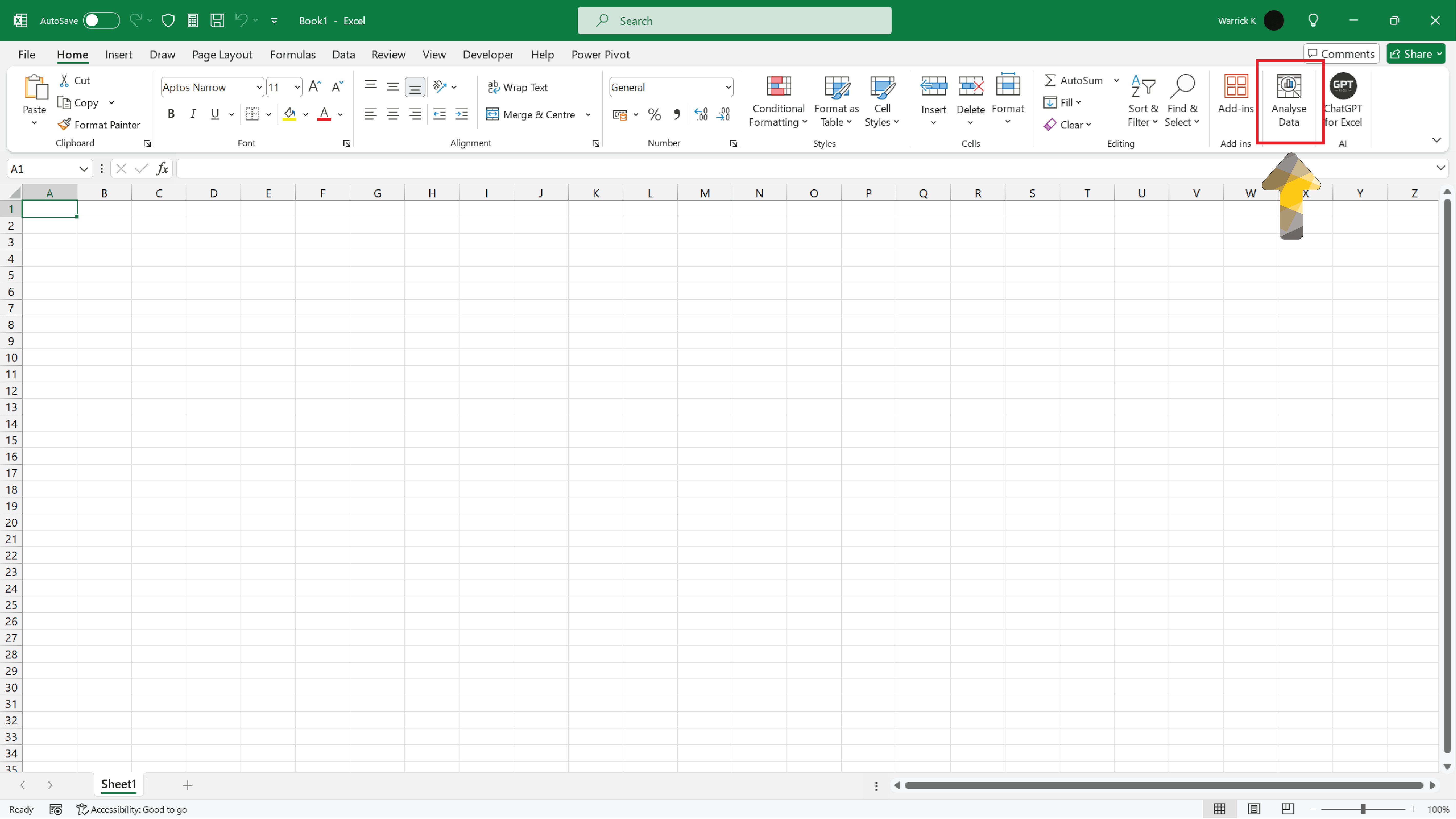Click the zoom slider handle
The image size is (1456, 819).
1363,810
